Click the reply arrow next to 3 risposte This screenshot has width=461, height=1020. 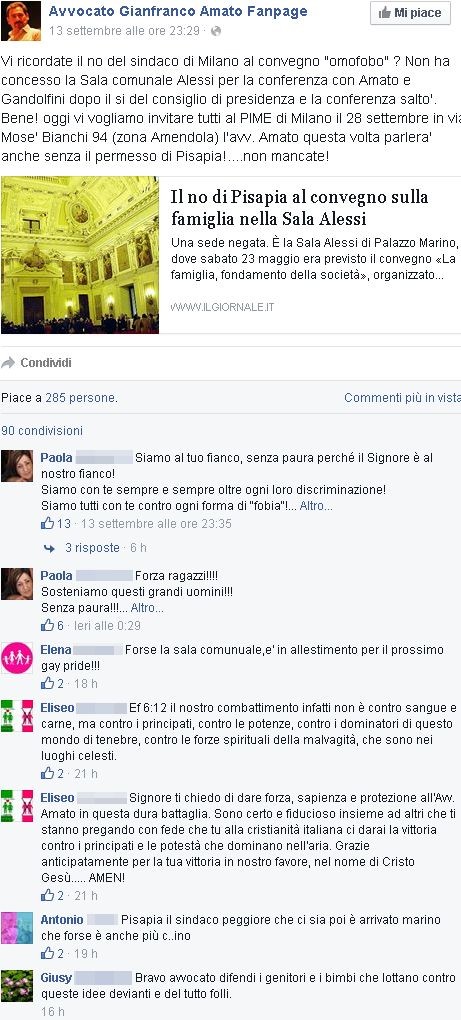pyautogui.click(x=49, y=548)
